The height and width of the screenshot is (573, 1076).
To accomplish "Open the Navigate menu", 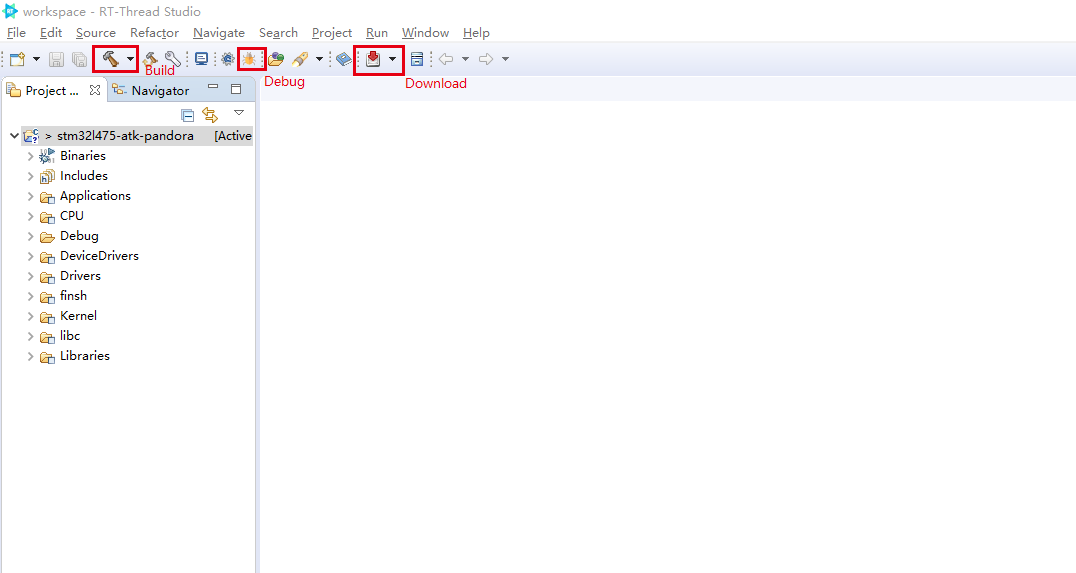I will tap(219, 33).
